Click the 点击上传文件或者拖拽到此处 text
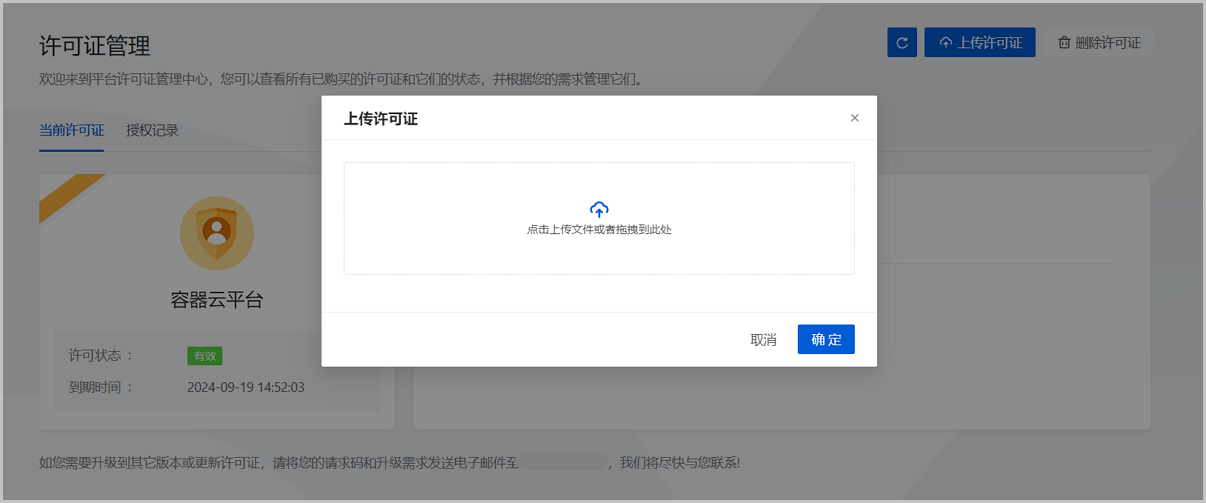Viewport: 1206px width, 503px height. (599, 230)
